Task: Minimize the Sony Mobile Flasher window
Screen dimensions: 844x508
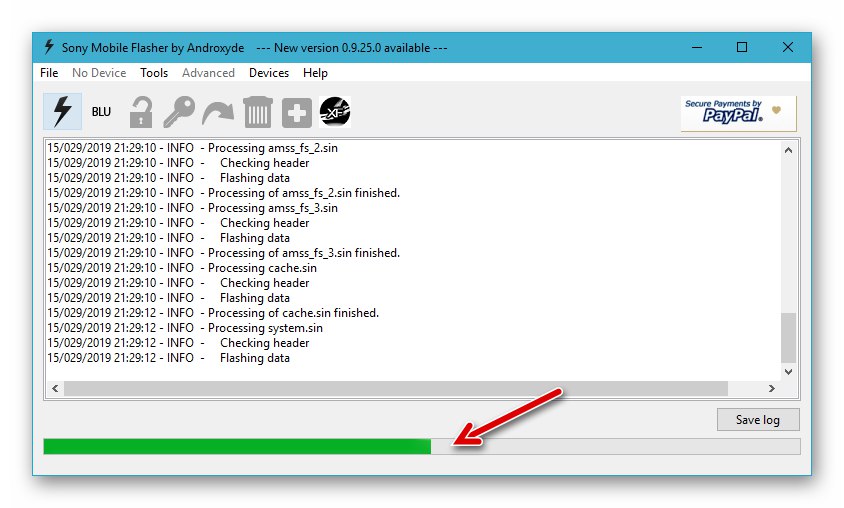Action: click(x=697, y=47)
